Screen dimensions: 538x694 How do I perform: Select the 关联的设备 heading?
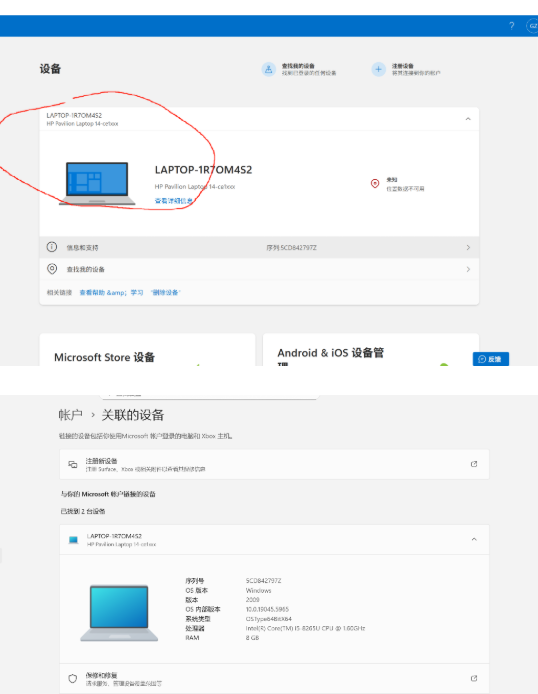click(133, 415)
